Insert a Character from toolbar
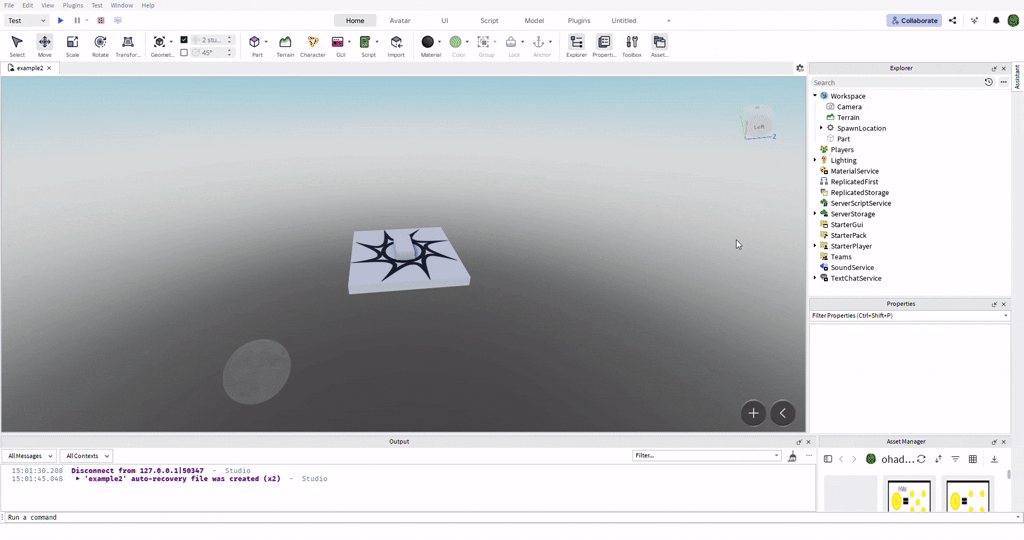 [313, 45]
